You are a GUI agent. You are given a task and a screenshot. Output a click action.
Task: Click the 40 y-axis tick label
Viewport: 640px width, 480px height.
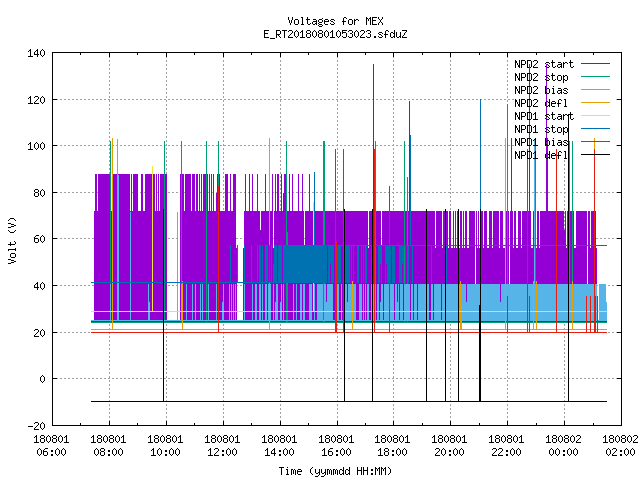click(39, 286)
